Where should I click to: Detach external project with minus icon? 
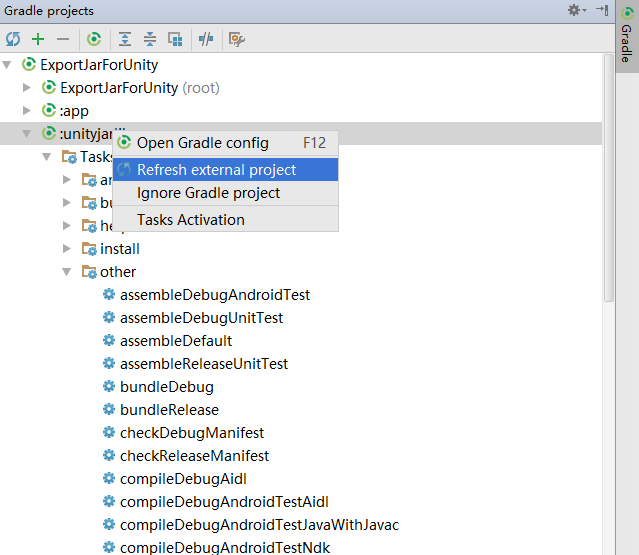(63, 39)
